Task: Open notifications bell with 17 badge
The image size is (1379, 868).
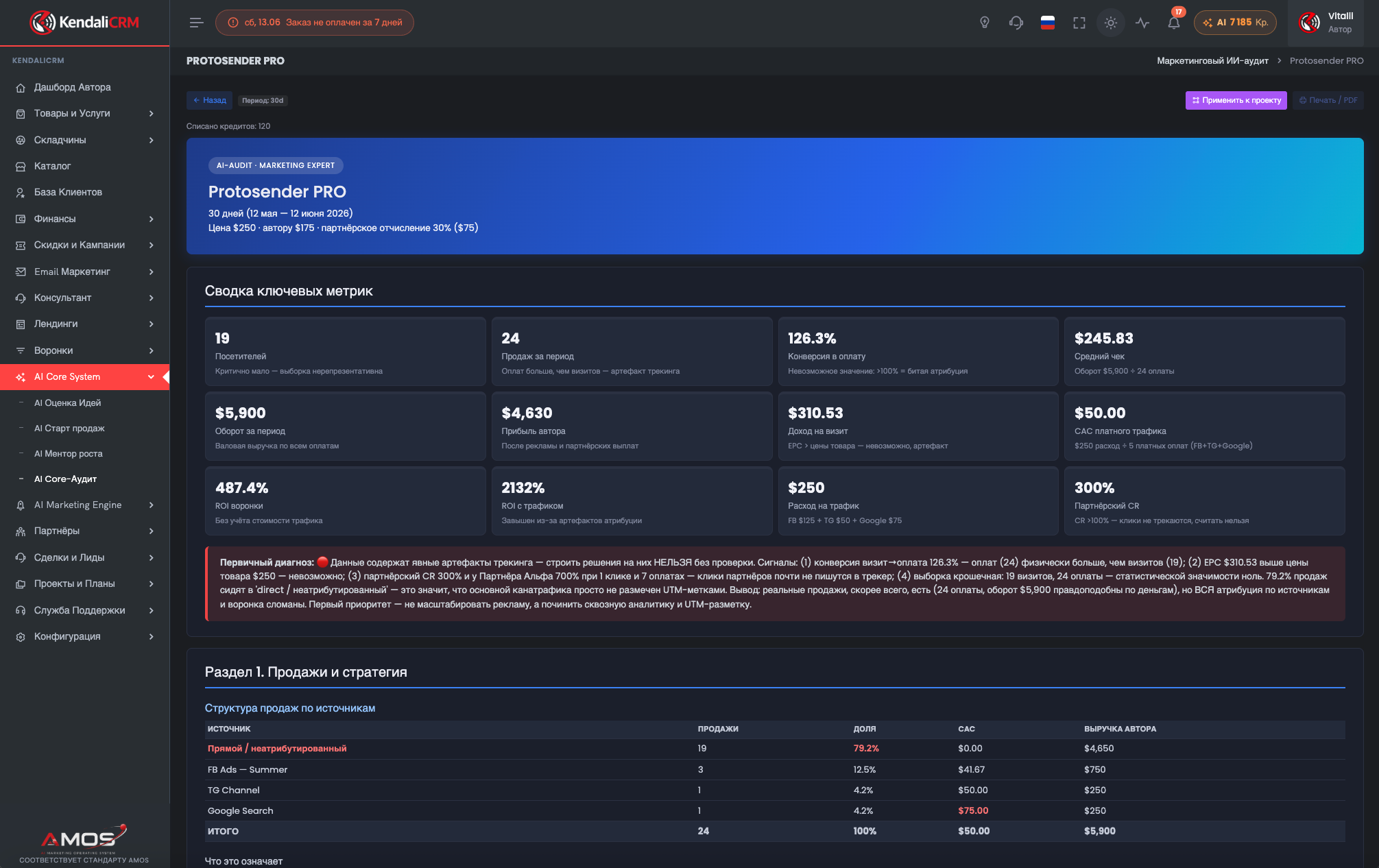Action: click(1174, 21)
